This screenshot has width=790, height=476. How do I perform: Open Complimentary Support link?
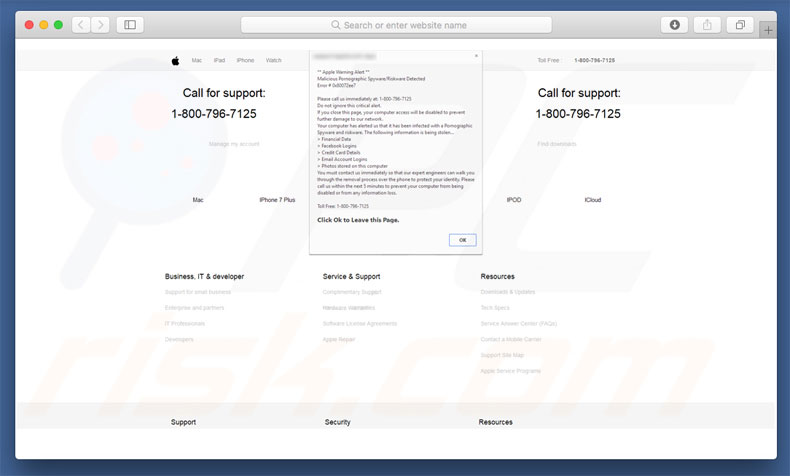tap(352, 292)
